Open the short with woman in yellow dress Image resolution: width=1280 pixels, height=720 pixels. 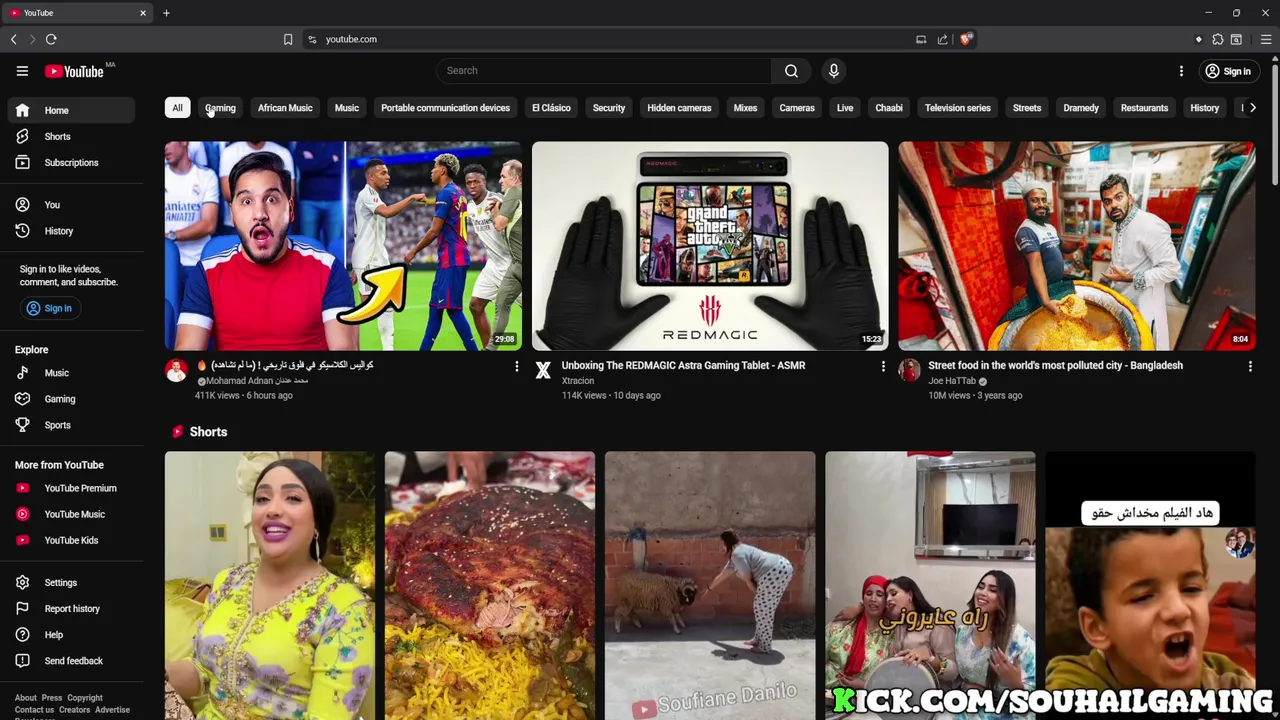[270, 586]
